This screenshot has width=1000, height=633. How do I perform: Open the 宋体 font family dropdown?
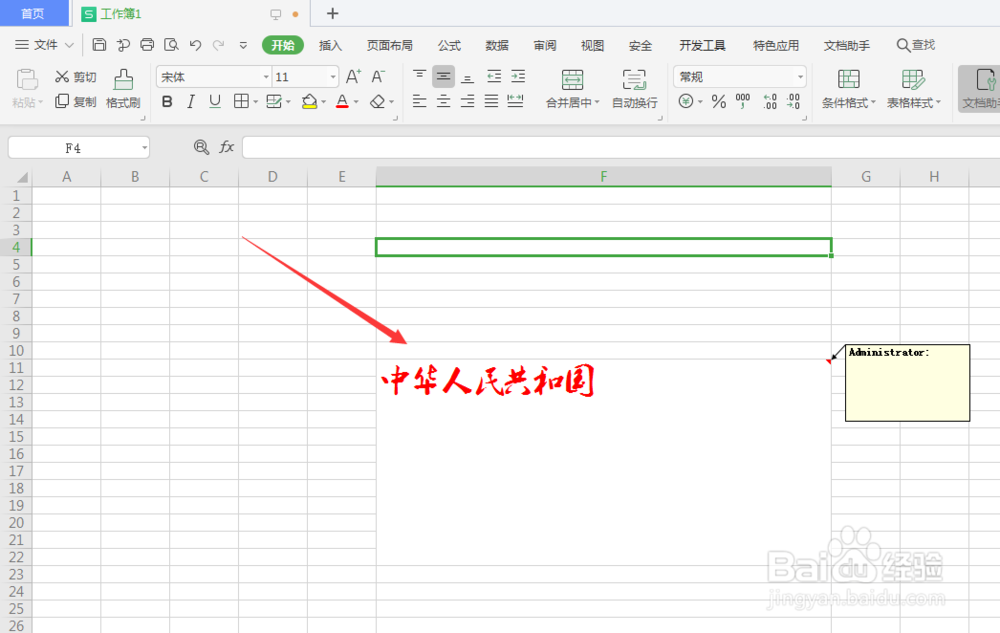265,76
